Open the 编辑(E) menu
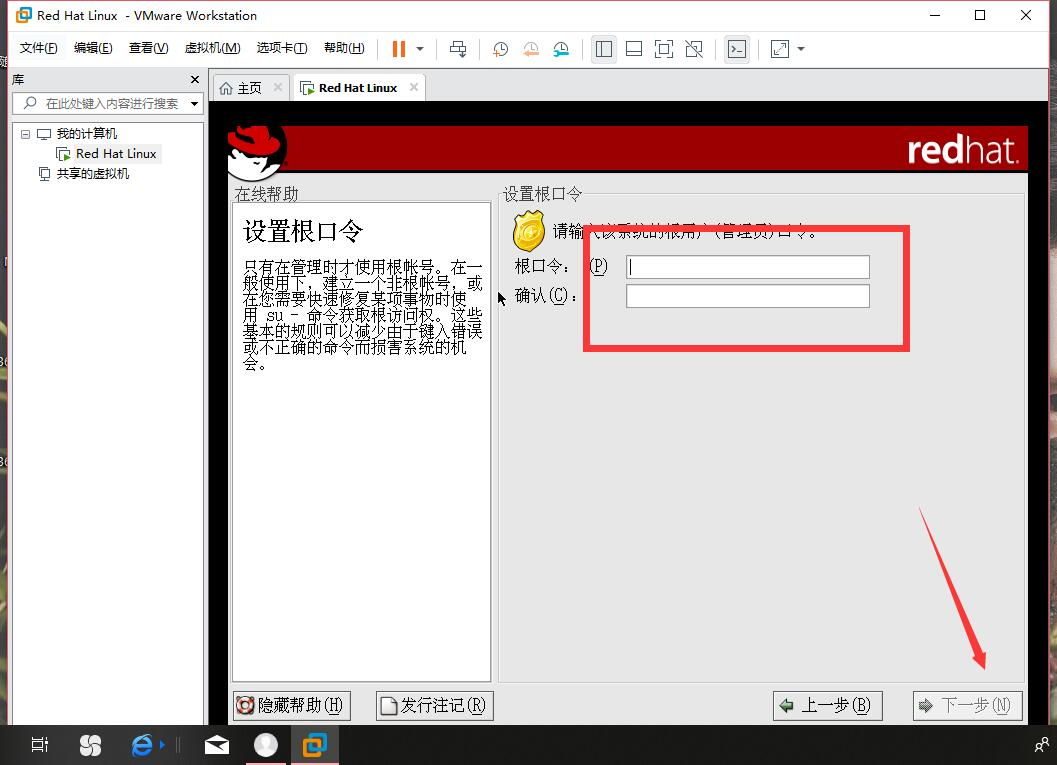 (x=93, y=48)
